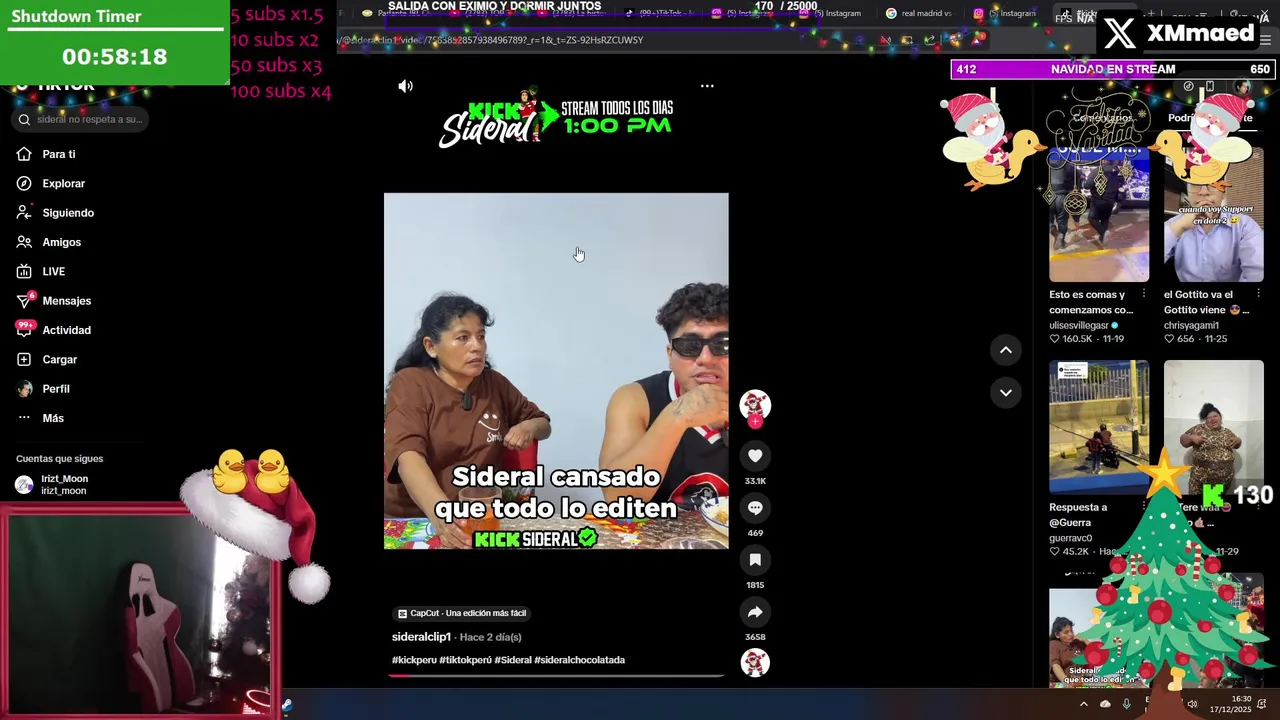1280x720 pixels.
Task: Open the Perfil page
Action: (x=56, y=389)
